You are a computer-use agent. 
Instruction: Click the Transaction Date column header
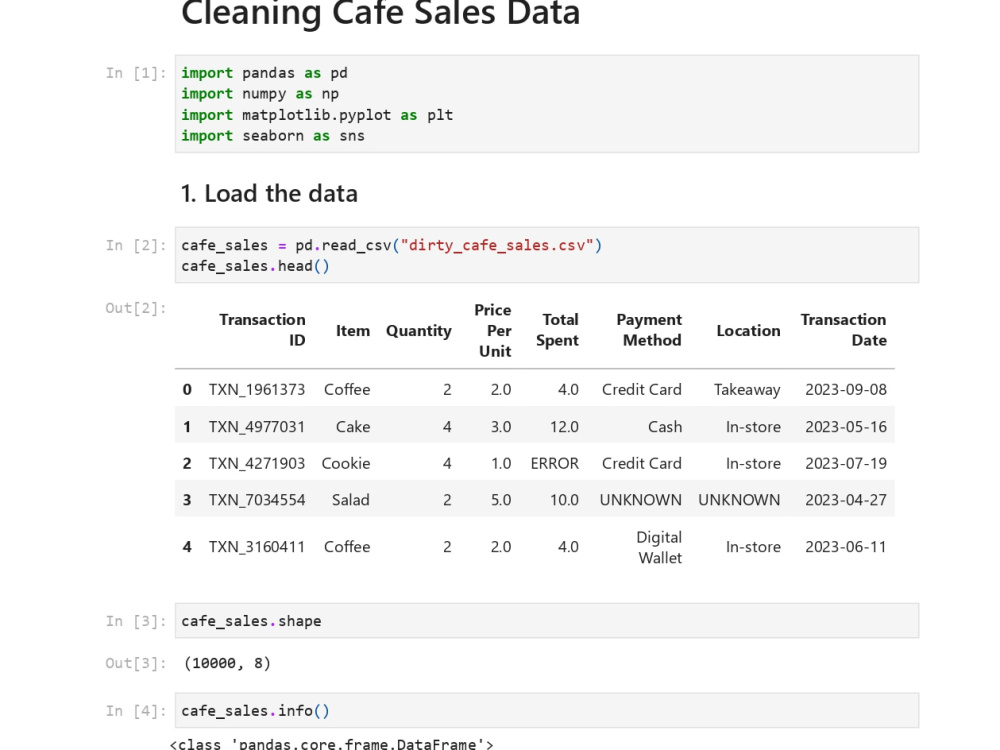click(843, 330)
